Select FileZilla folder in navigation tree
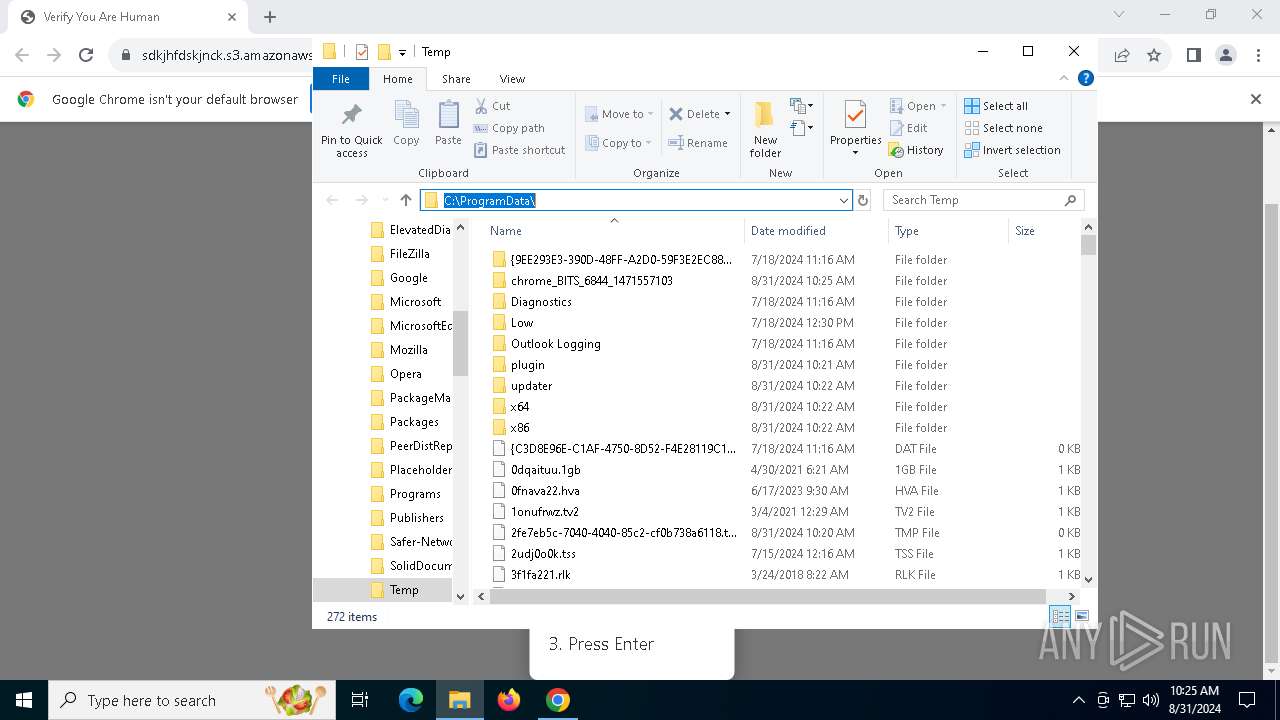Viewport: 1280px width, 720px height. click(410, 254)
